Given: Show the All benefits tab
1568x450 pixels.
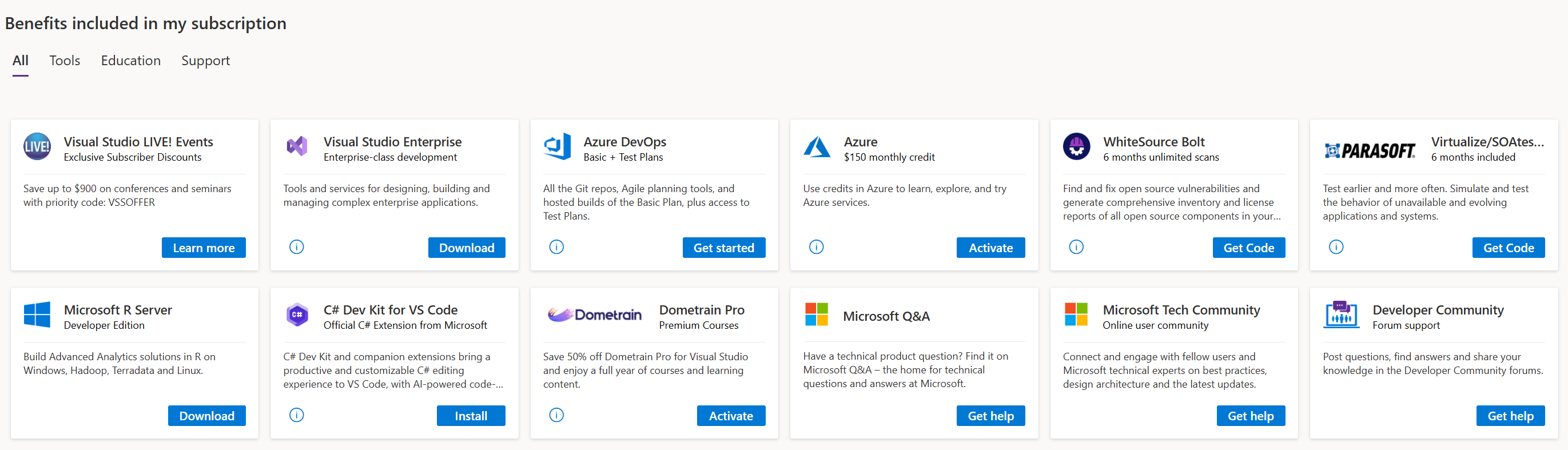Looking at the screenshot, I should click(20, 61).
